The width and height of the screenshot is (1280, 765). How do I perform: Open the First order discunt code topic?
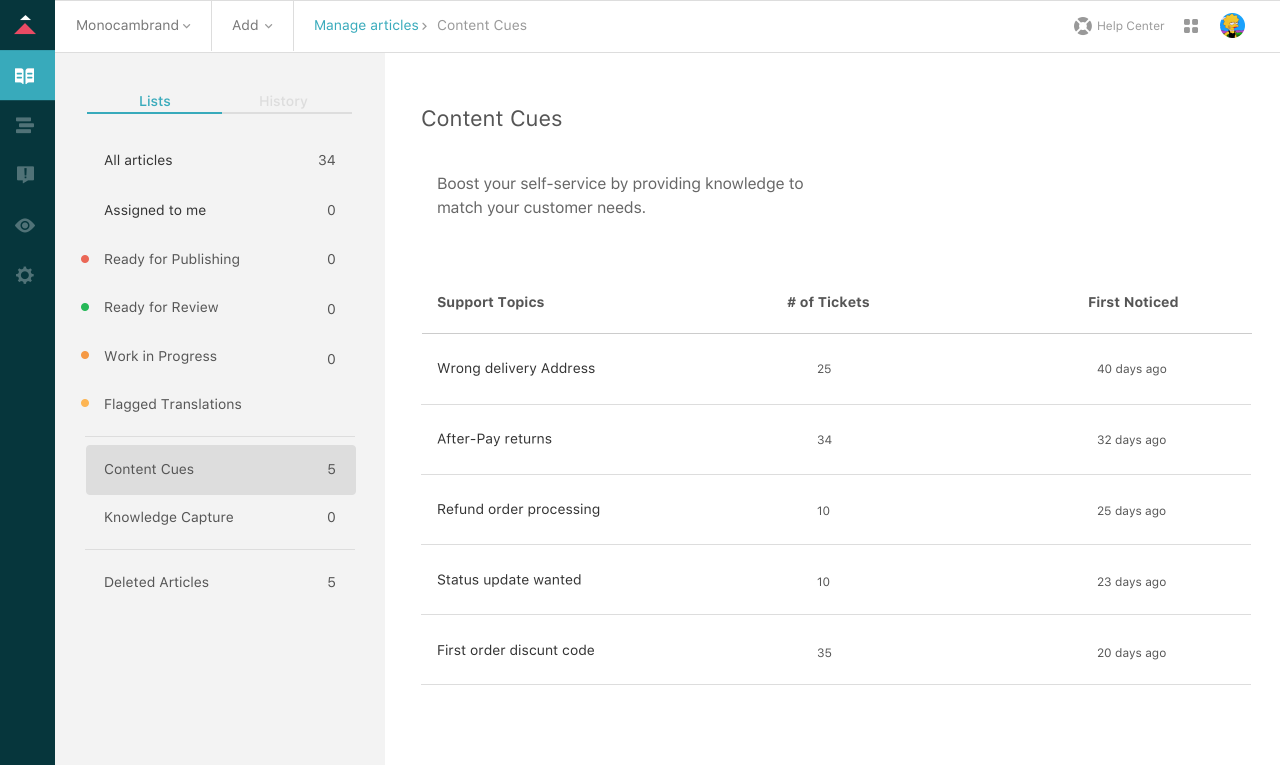click(516, 650)
